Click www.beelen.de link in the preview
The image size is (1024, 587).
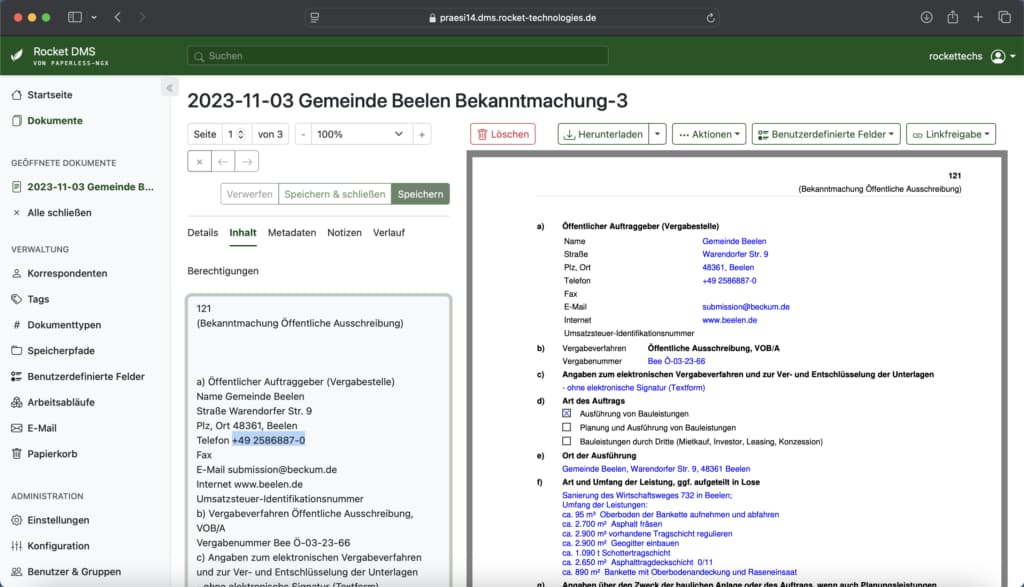point(729,320)
